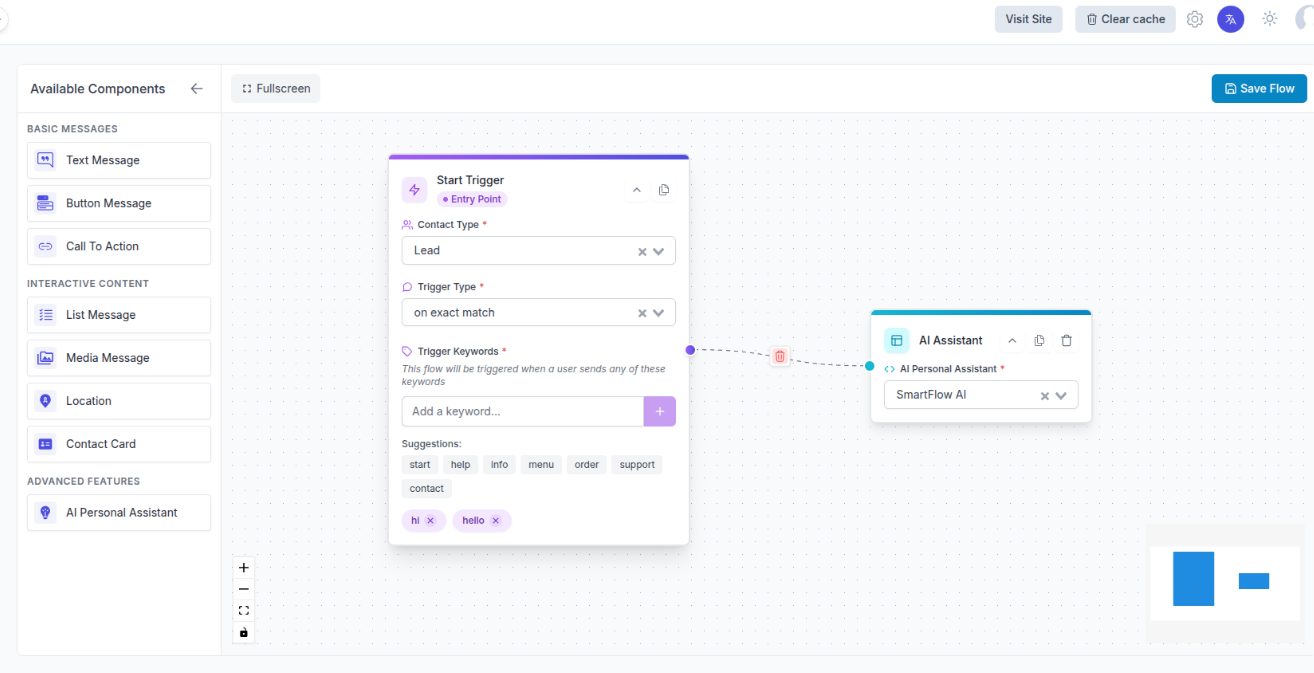Screen dimensions: 1314x673
Task: Add a keyword using the green plus button
Action: click(x=659, y=411)
